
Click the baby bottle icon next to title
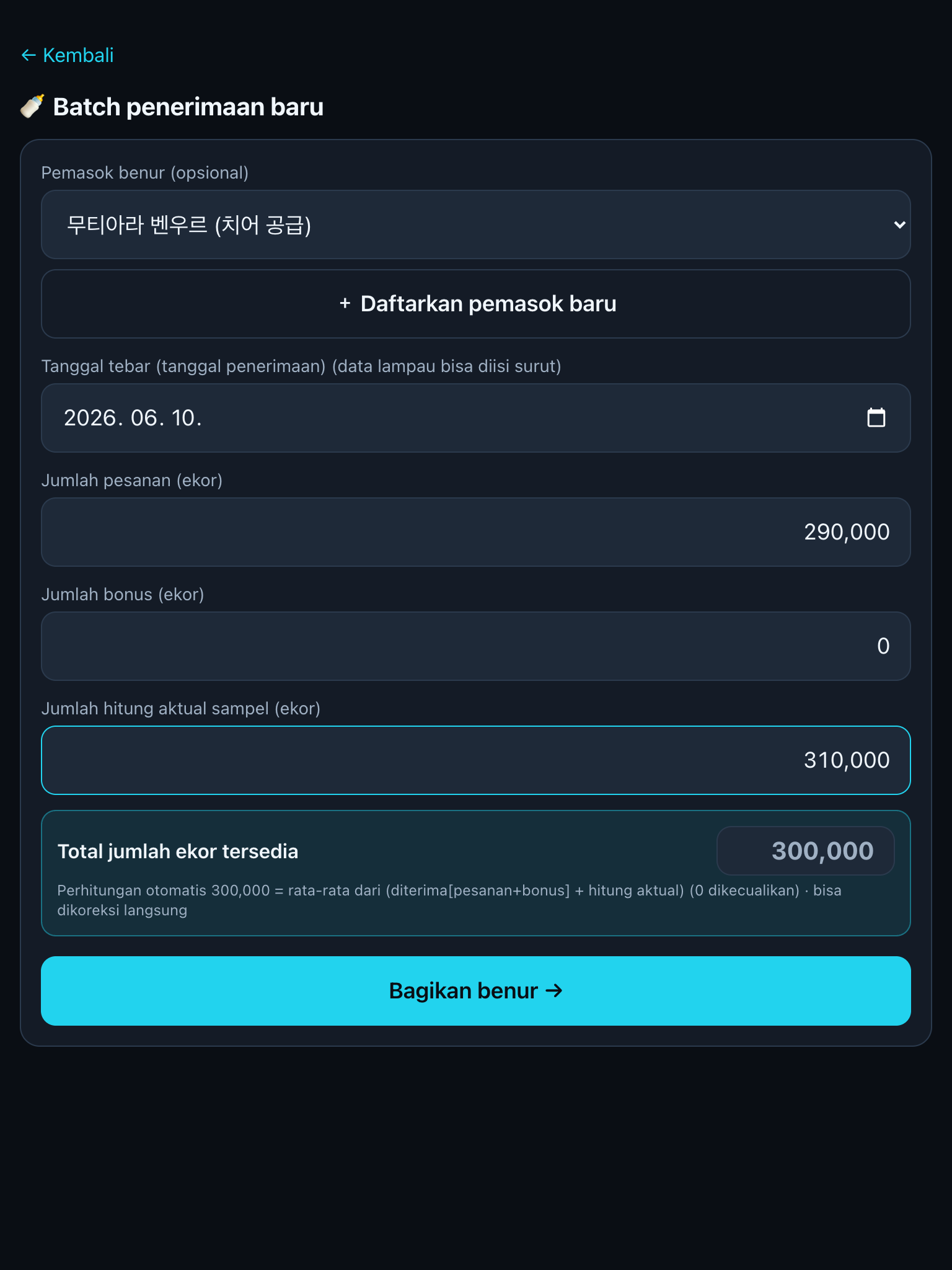click(x=32, y=107)
